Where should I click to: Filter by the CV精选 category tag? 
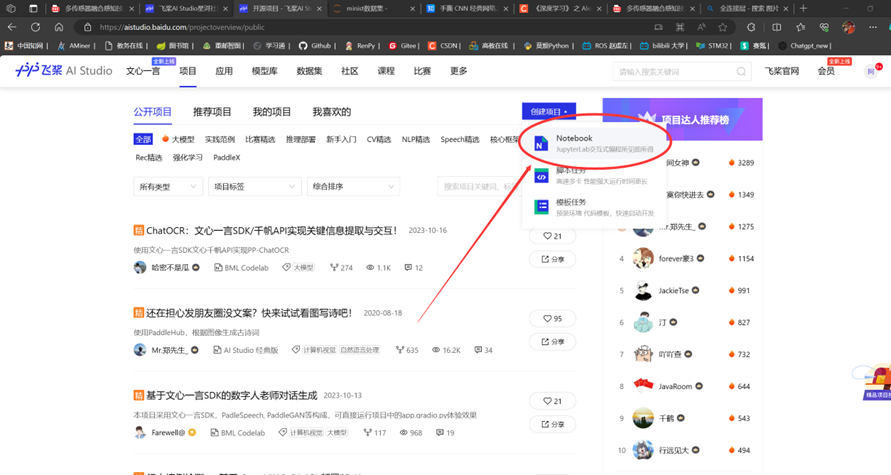(x=378, y=139)
